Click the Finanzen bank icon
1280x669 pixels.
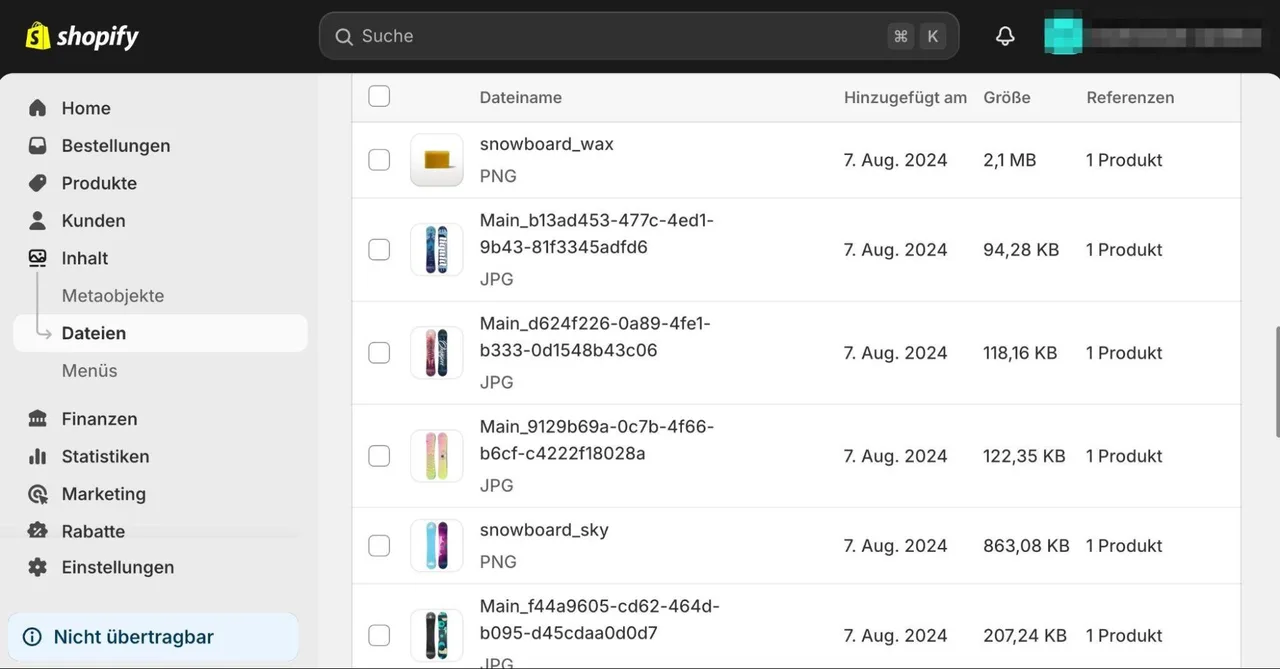pos(37,419)
